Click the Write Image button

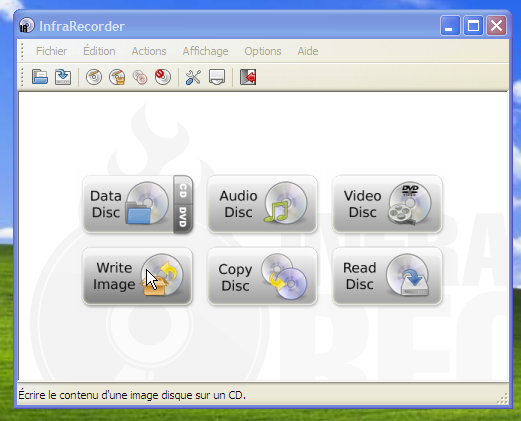[x=137, y=276]
